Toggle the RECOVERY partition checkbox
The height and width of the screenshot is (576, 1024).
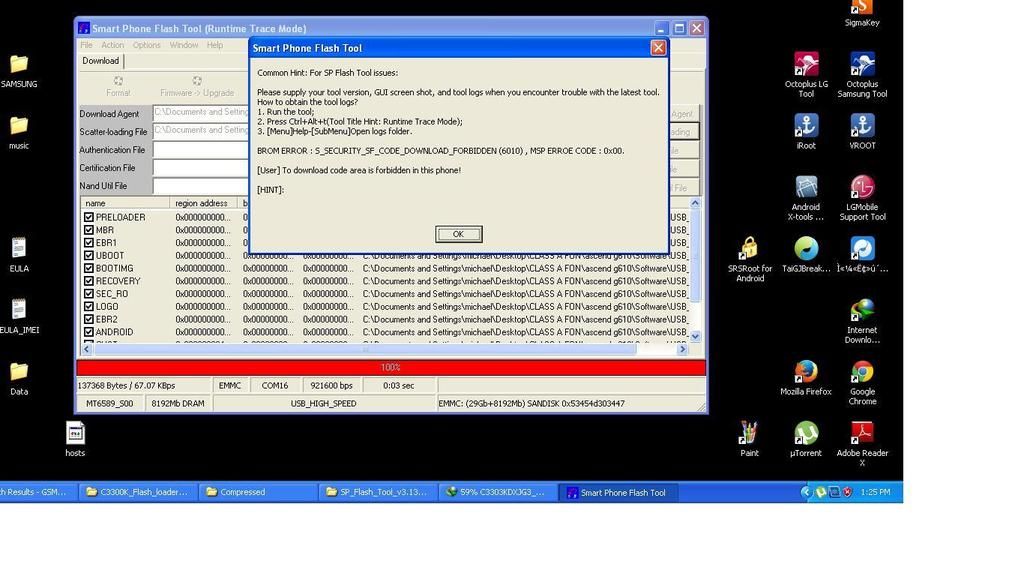click(89, 281)
